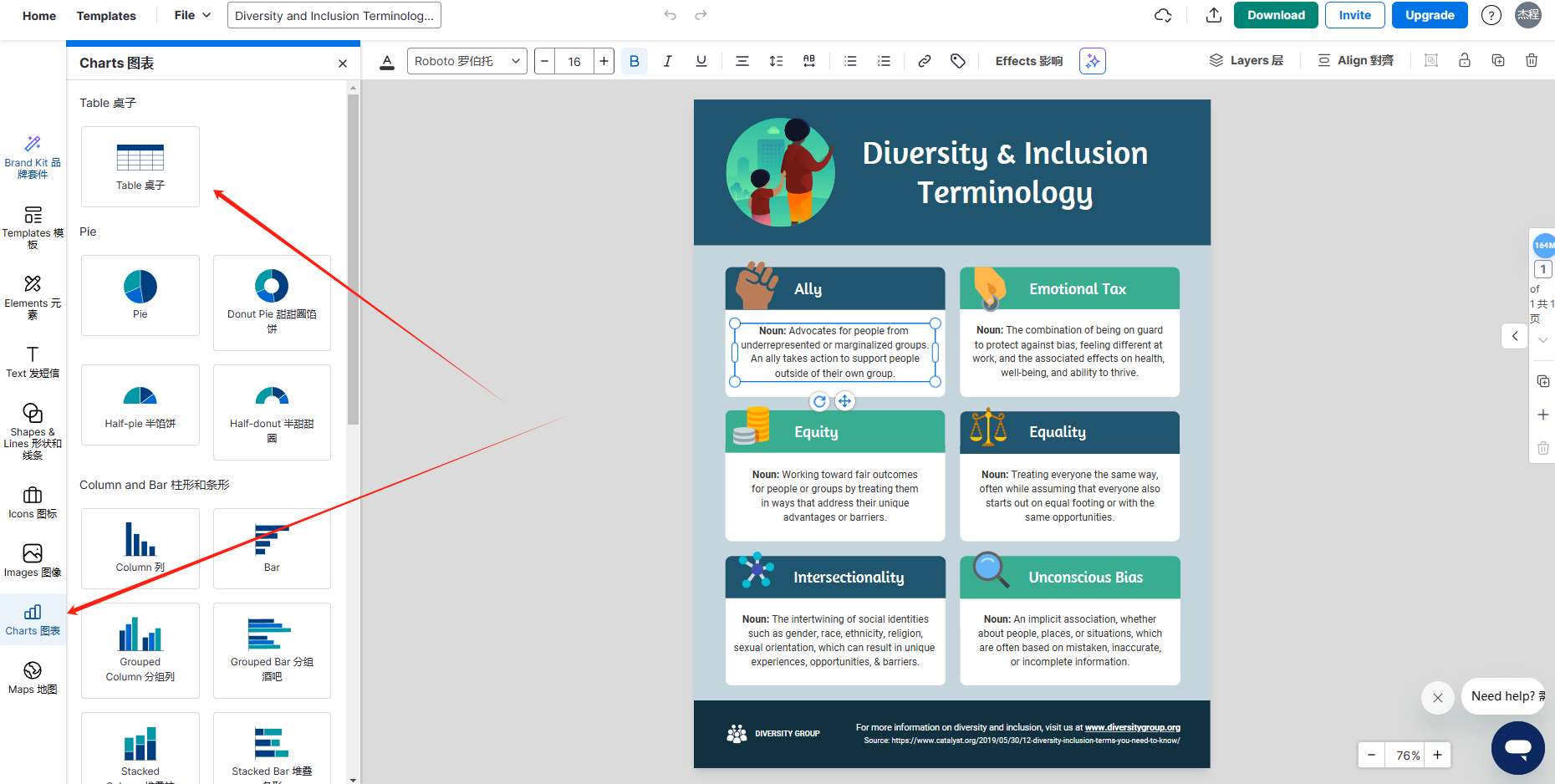Open the Elements sidebar panel
The height and width of the screenshot is (784, 1555).
pyautogui.click(x=33, y=297)
